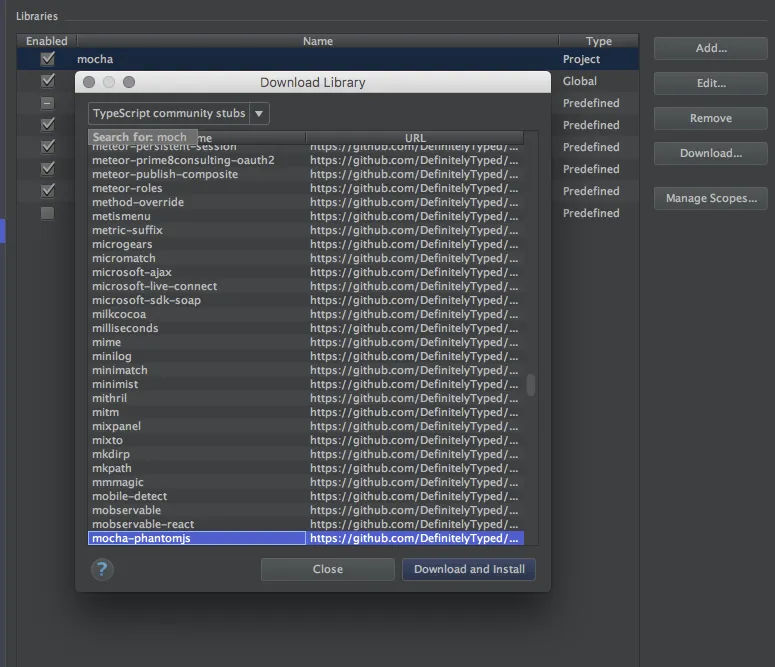
Task: Click the Type column header
Action: 599,41
